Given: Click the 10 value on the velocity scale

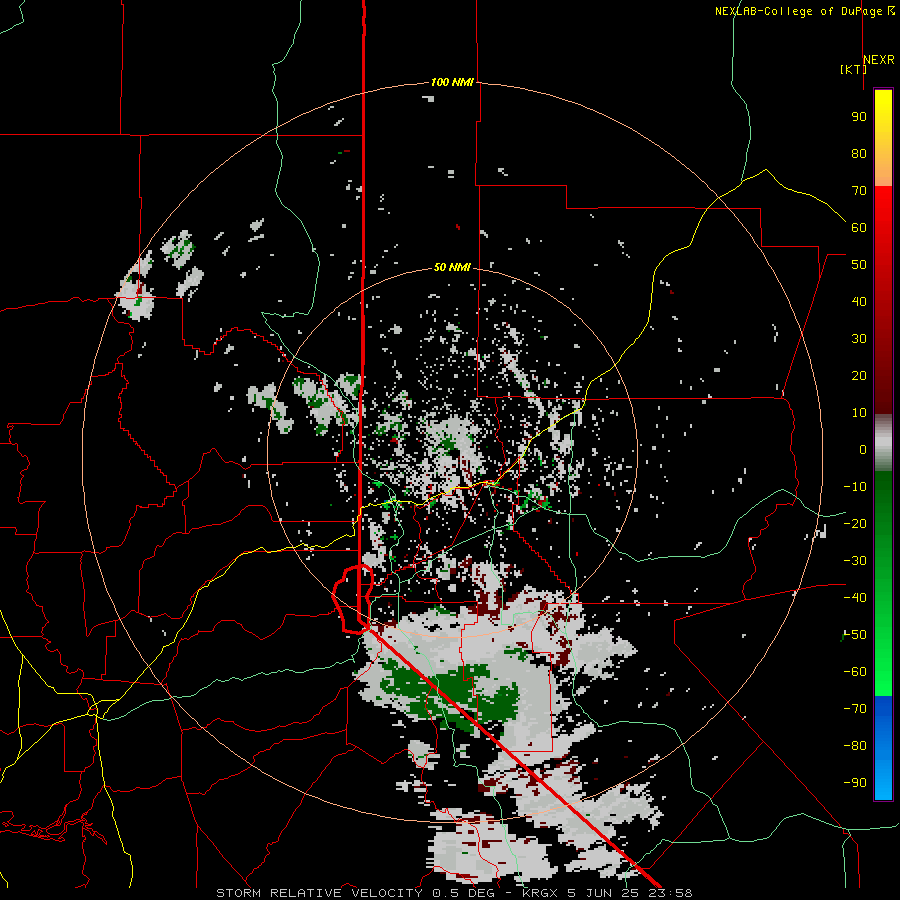Looking at the screenshot, I should [x=859, y=413].
